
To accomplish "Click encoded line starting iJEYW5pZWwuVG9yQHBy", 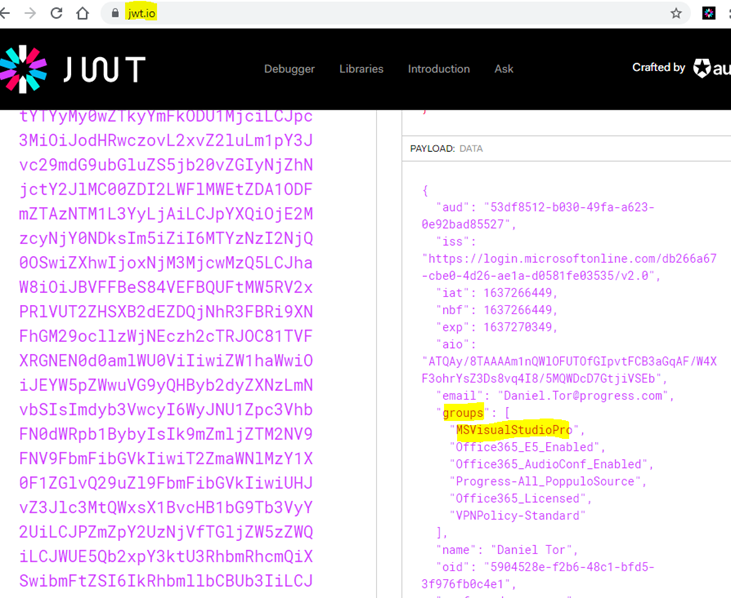I will point(166,385).
